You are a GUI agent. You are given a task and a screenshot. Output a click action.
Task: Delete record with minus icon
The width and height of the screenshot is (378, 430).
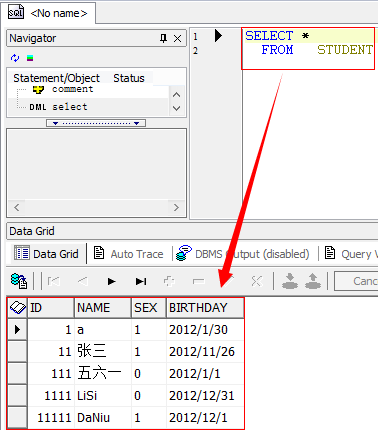point(199,282)
